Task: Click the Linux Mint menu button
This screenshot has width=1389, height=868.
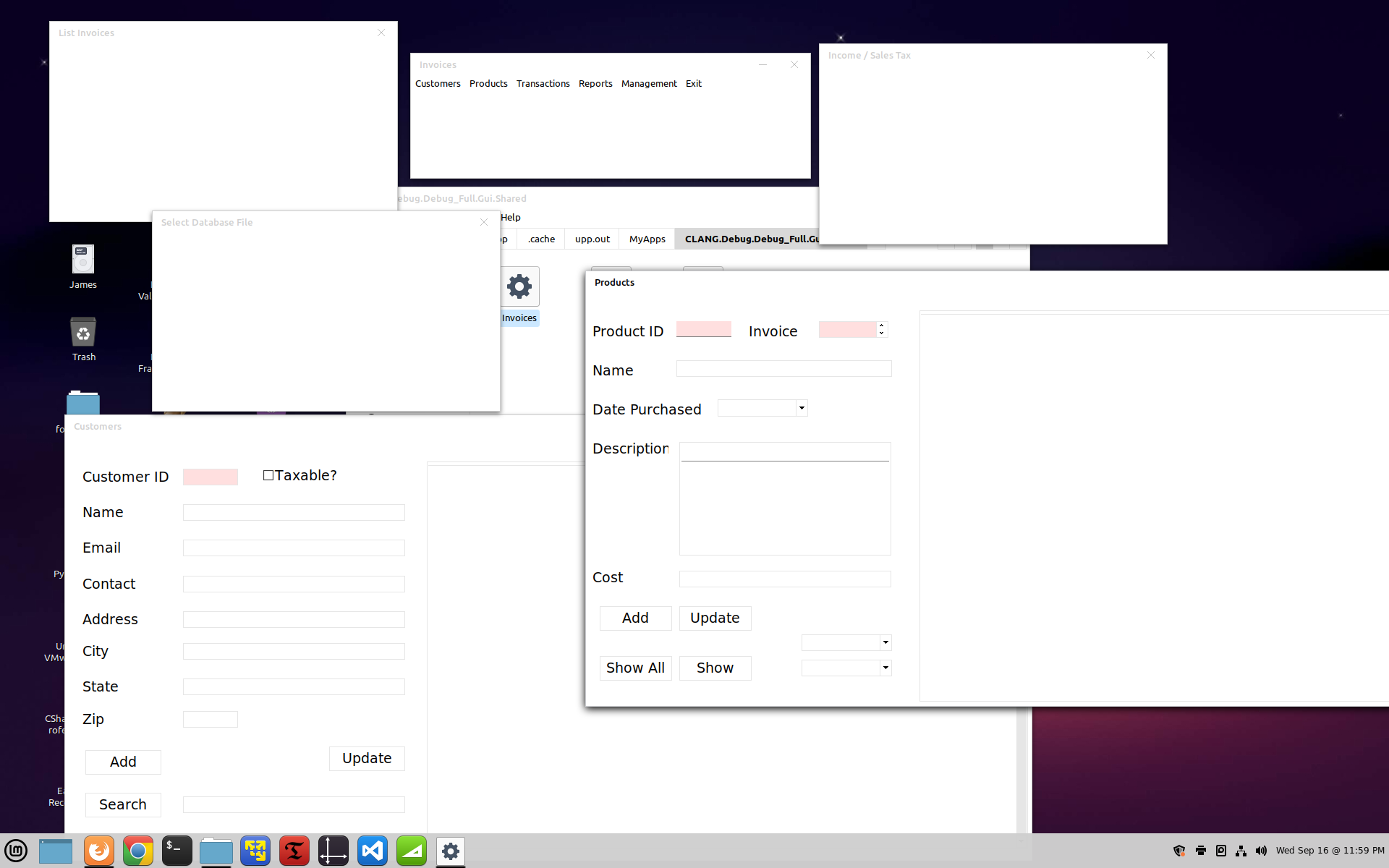Action: tap(16, 851)
